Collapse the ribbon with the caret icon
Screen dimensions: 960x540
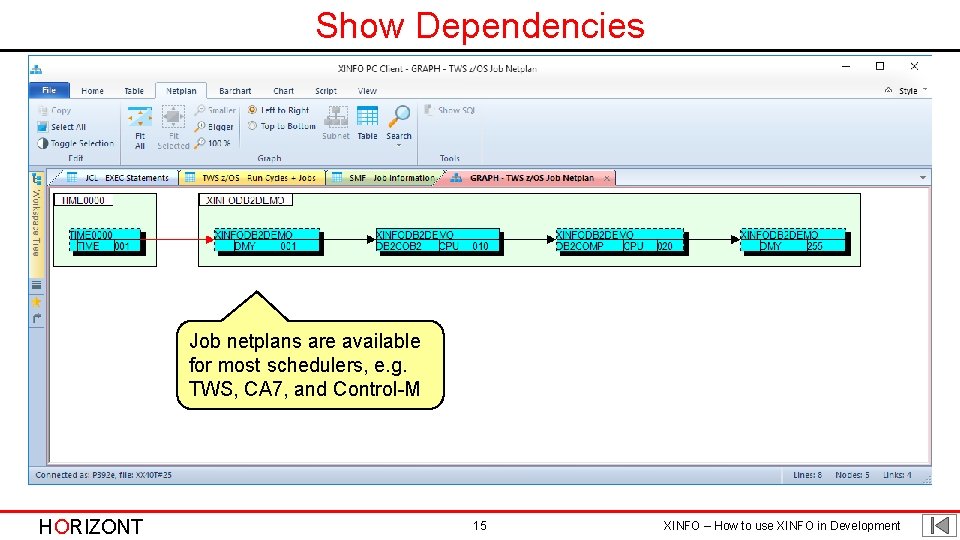click(x=888, y=90)
